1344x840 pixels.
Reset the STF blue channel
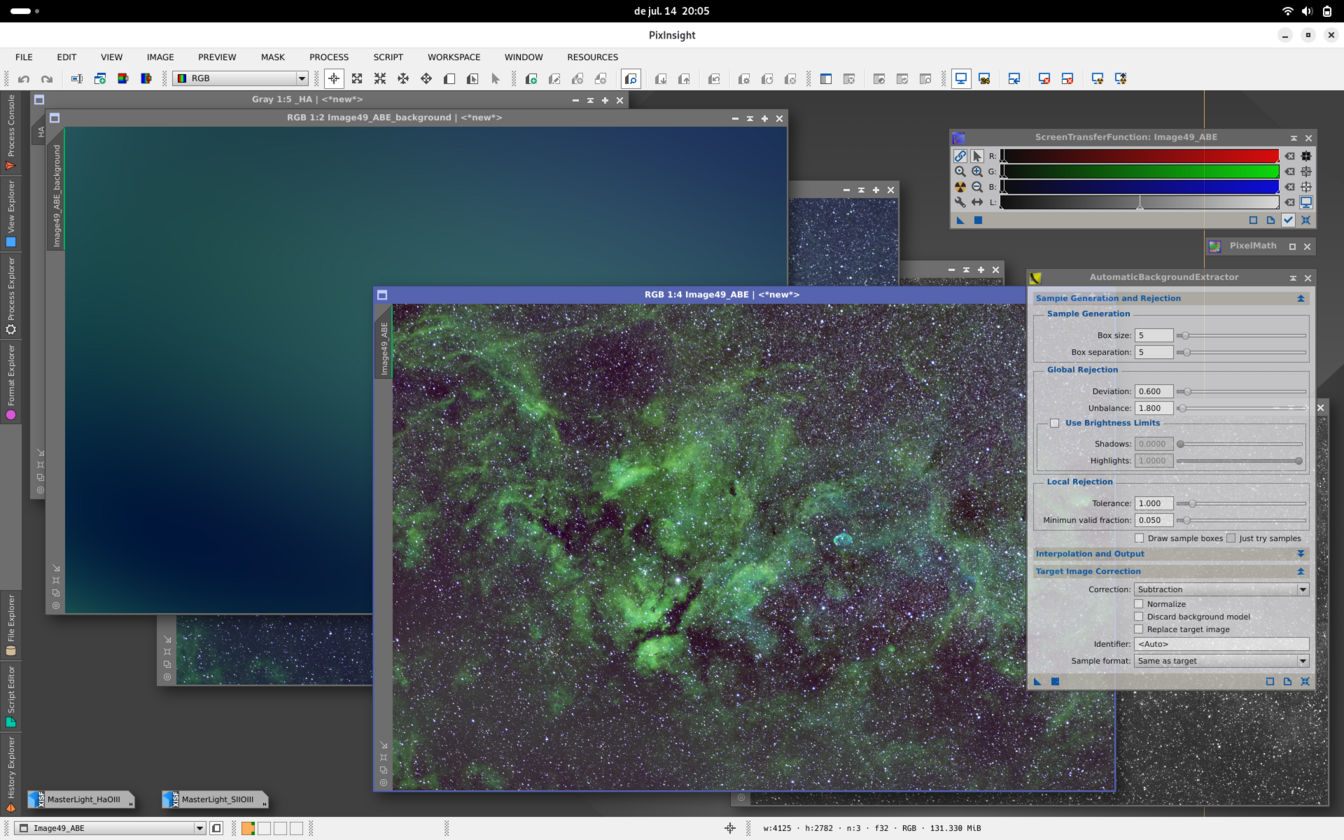tap(1289, 187)
